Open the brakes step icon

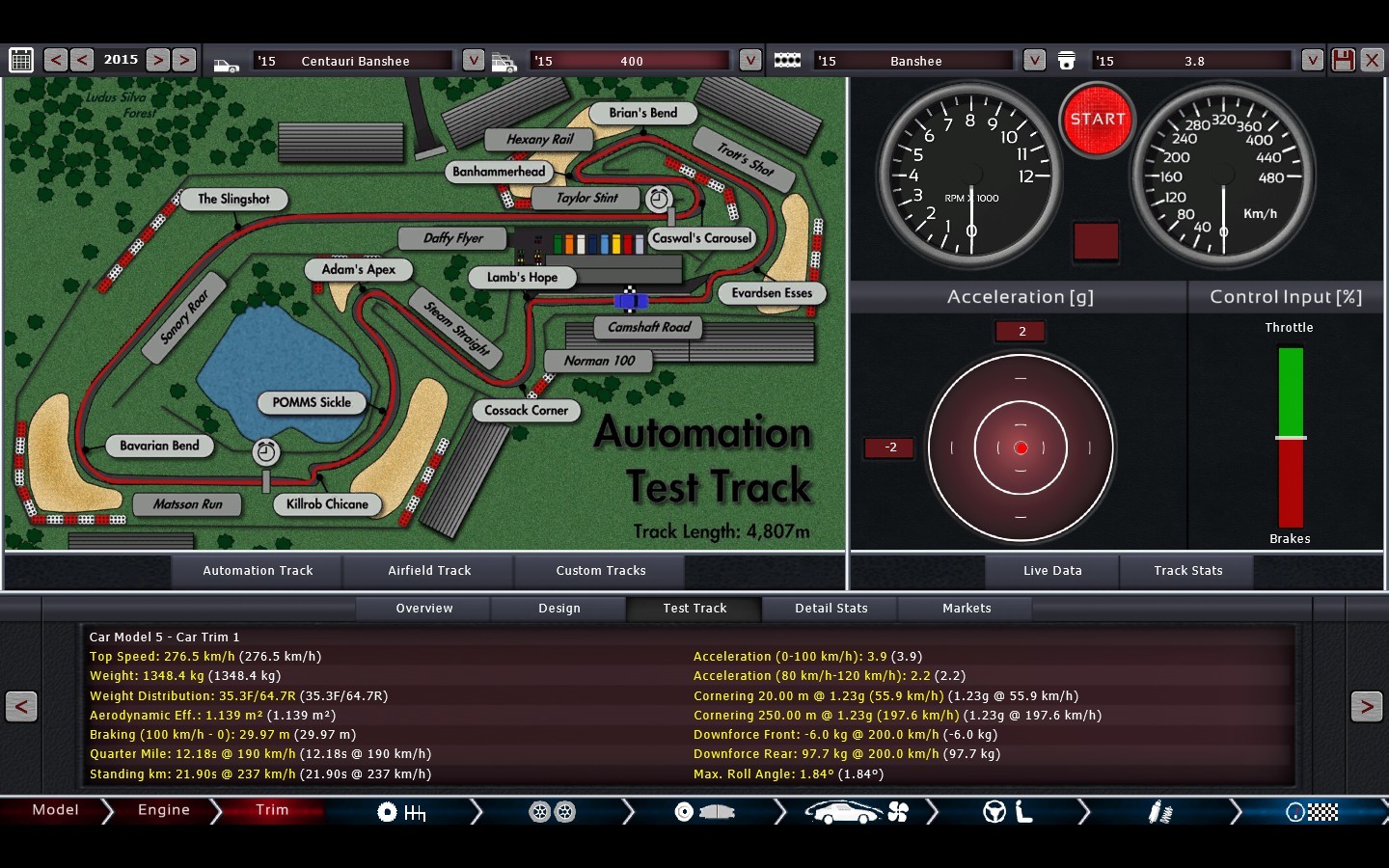tap(703, 812)
